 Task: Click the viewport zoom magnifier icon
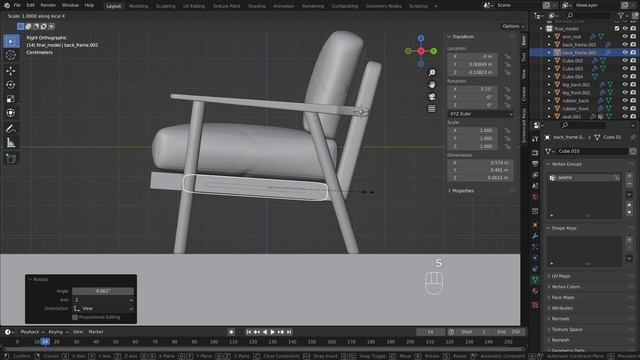coord(431,73)
